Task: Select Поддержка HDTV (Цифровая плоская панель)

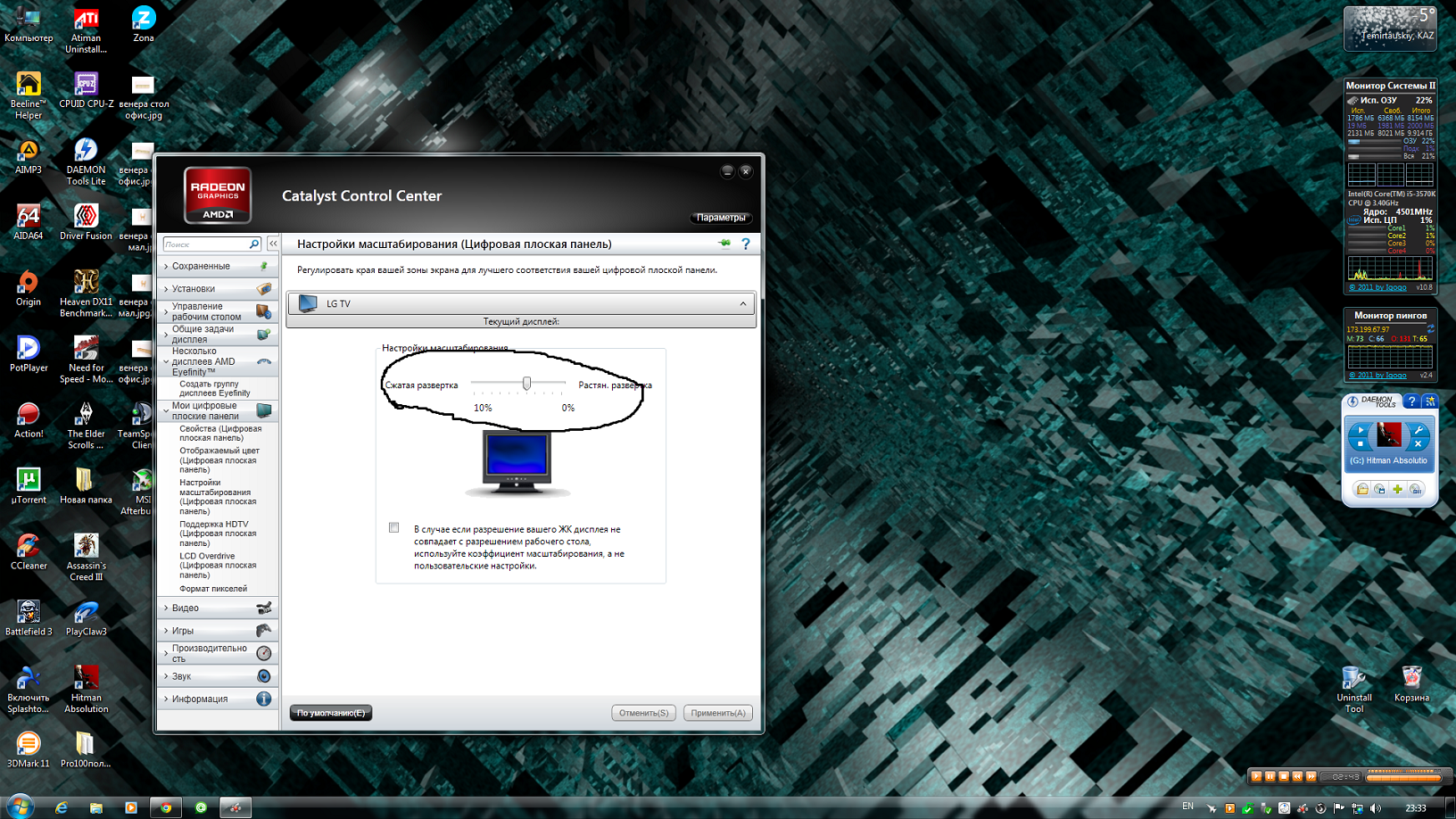Action: coord(218,534)
